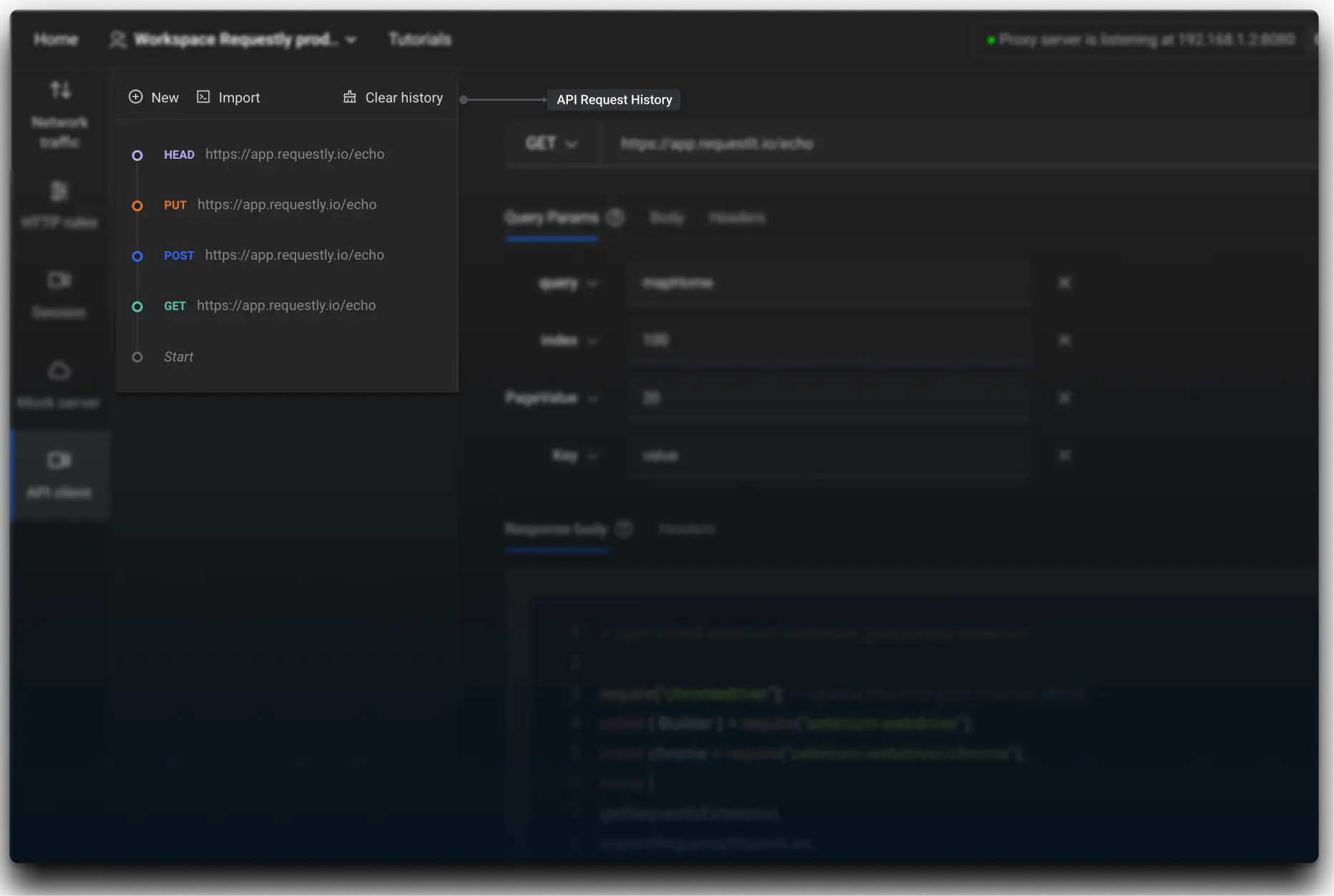
Task: Open the GET method dropdown
Action: [x=551, y=144]
